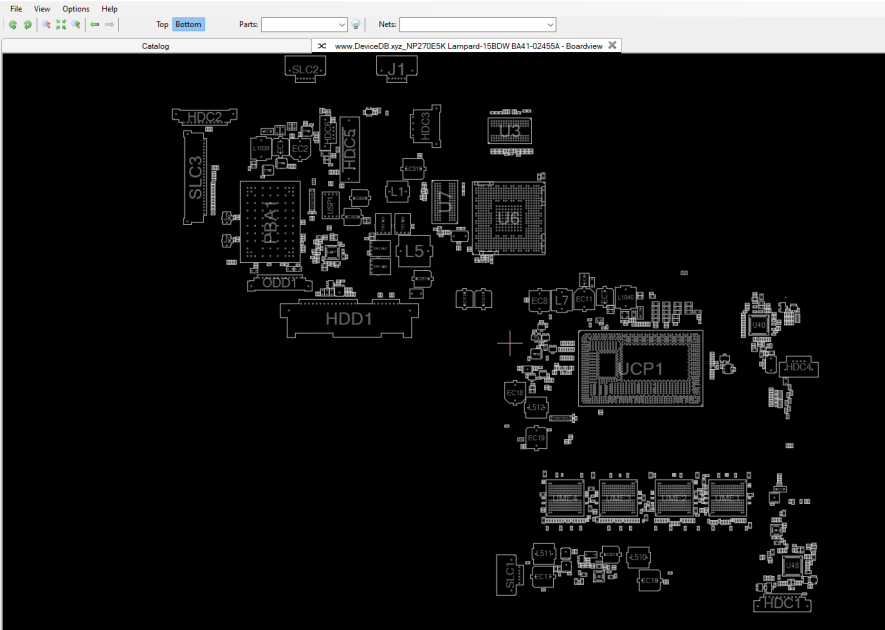Close the NP270E5K Boardview tab

(612, 45)
